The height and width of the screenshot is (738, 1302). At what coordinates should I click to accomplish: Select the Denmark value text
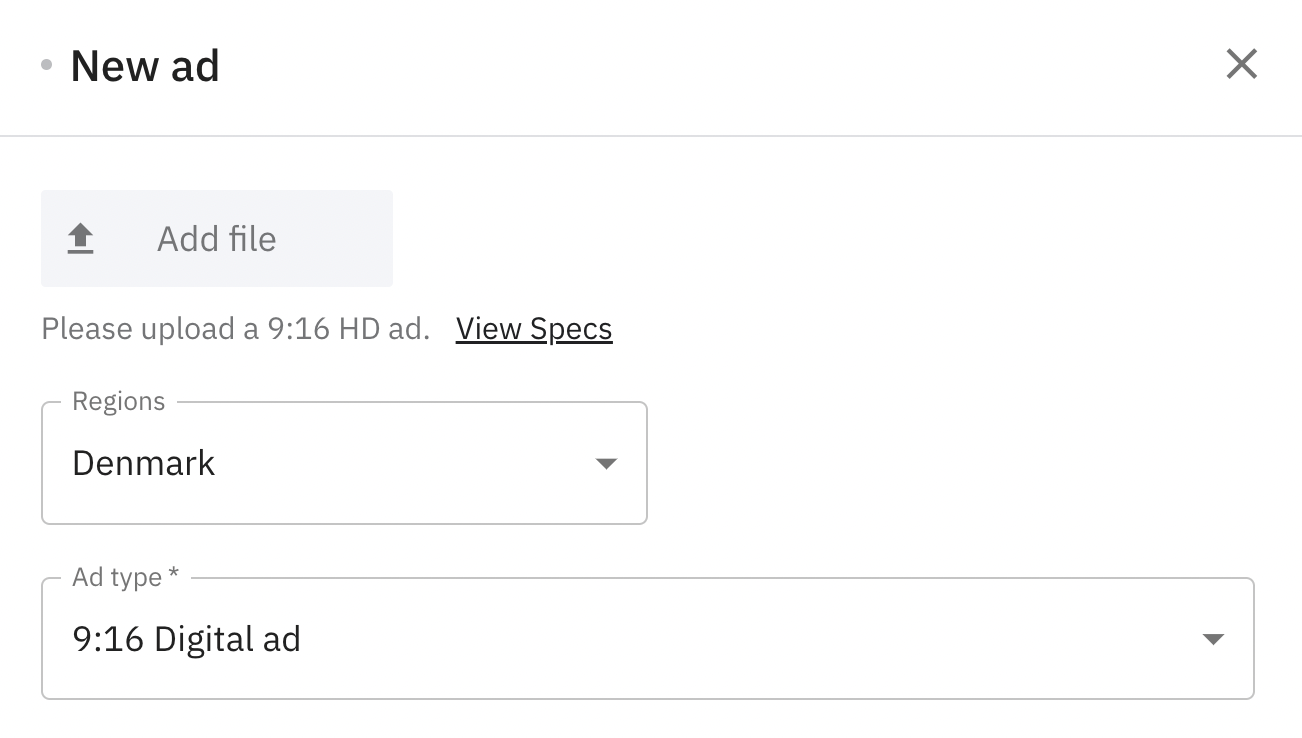(x=144, y=464)
